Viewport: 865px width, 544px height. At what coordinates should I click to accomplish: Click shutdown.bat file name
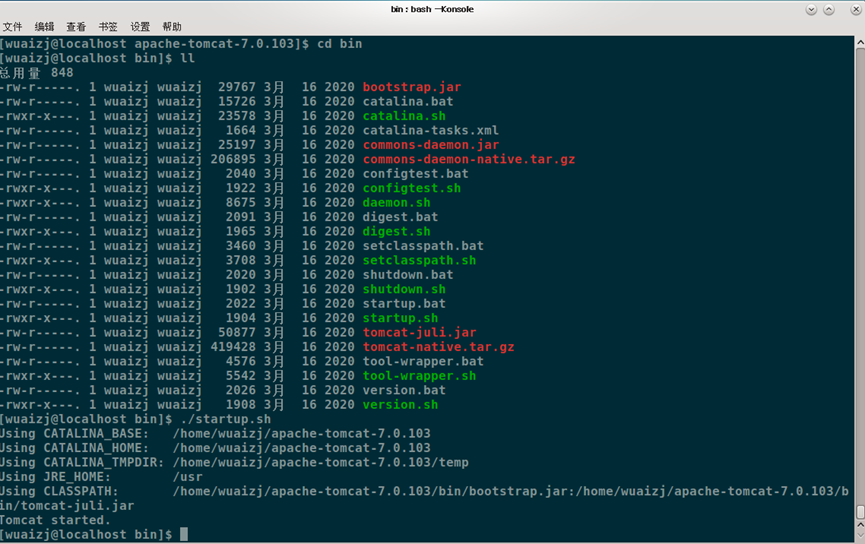coord(408,275)
